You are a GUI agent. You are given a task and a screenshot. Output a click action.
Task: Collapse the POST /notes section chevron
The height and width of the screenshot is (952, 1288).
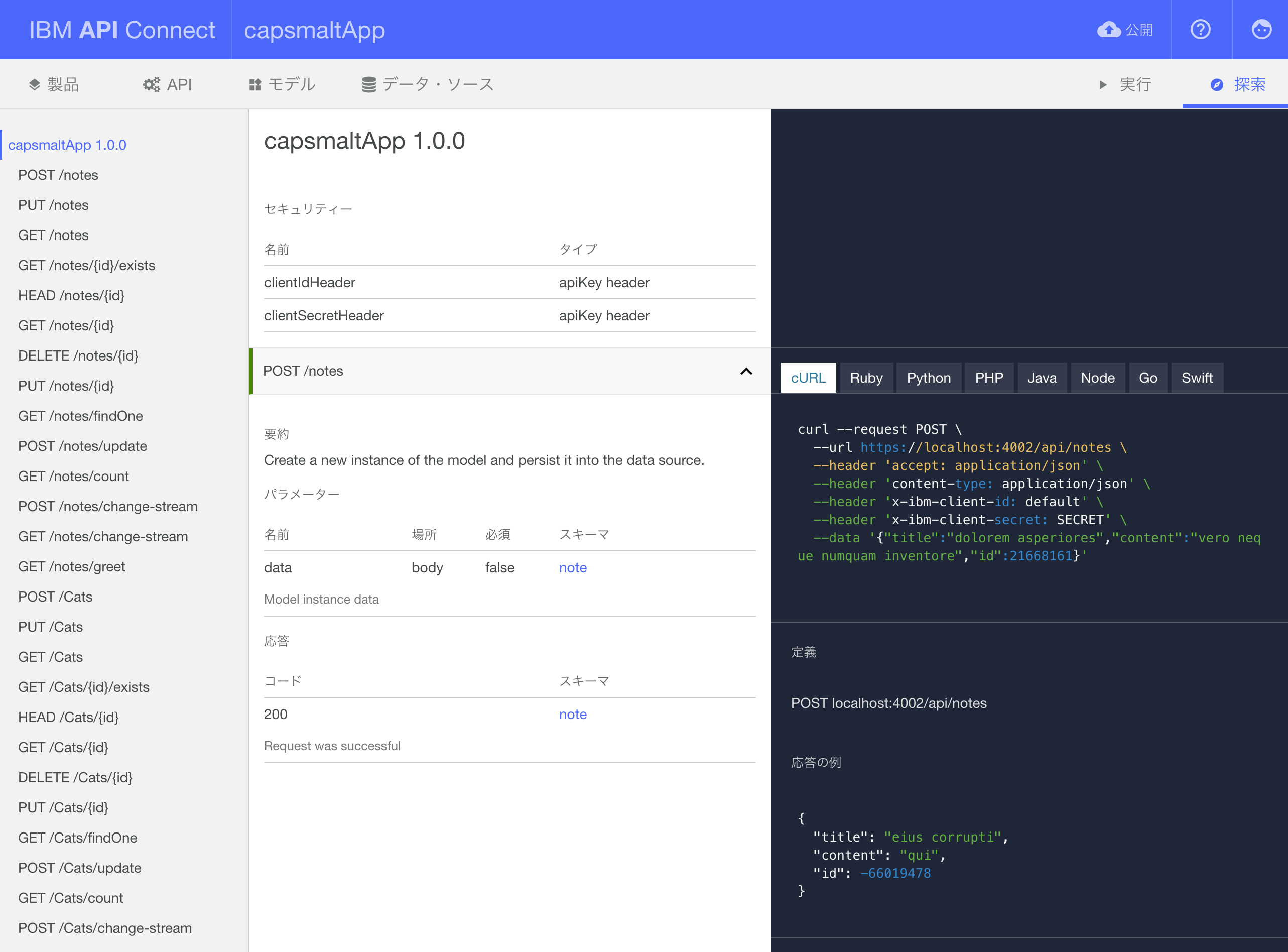[x=746, y=372]
